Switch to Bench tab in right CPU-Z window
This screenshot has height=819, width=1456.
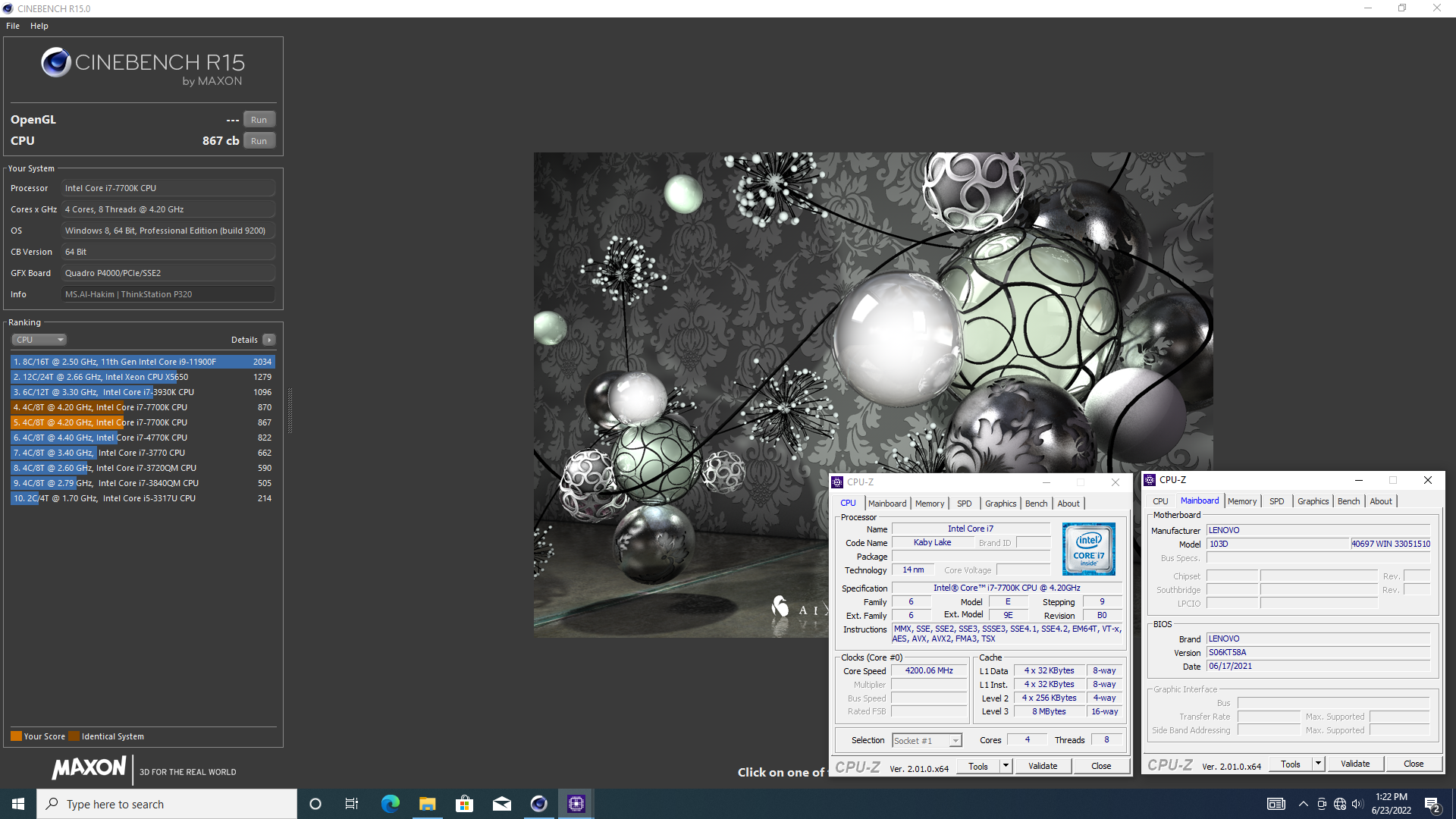[1348, 501]
